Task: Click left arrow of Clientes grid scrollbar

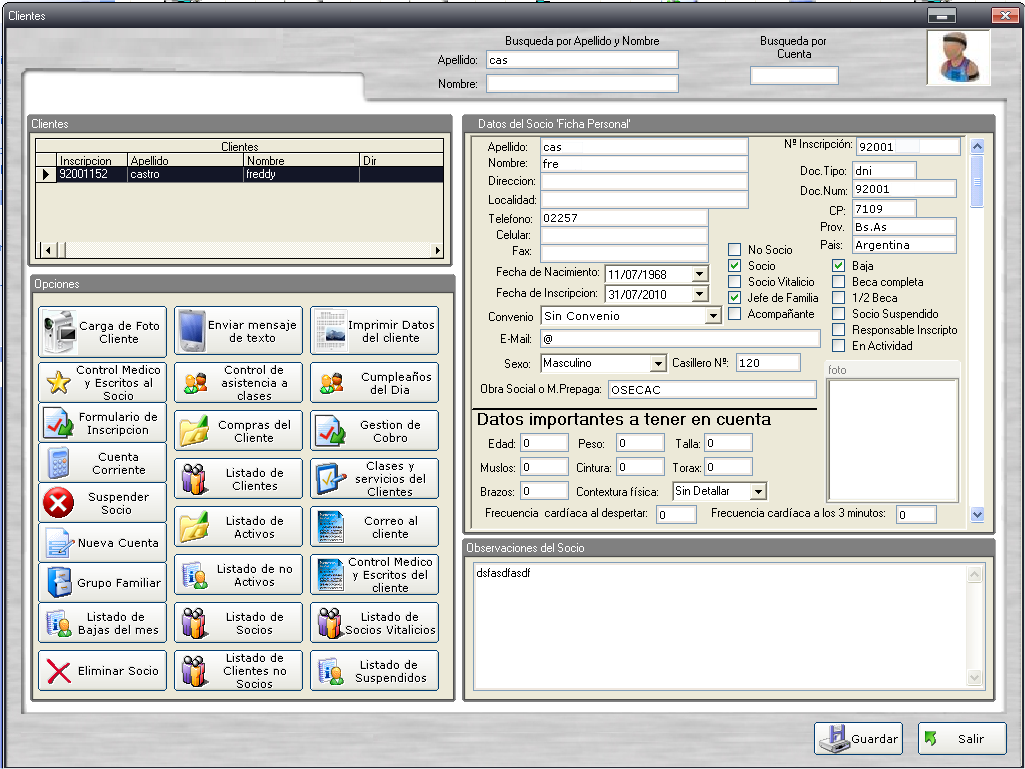Action: coord(48,250)
